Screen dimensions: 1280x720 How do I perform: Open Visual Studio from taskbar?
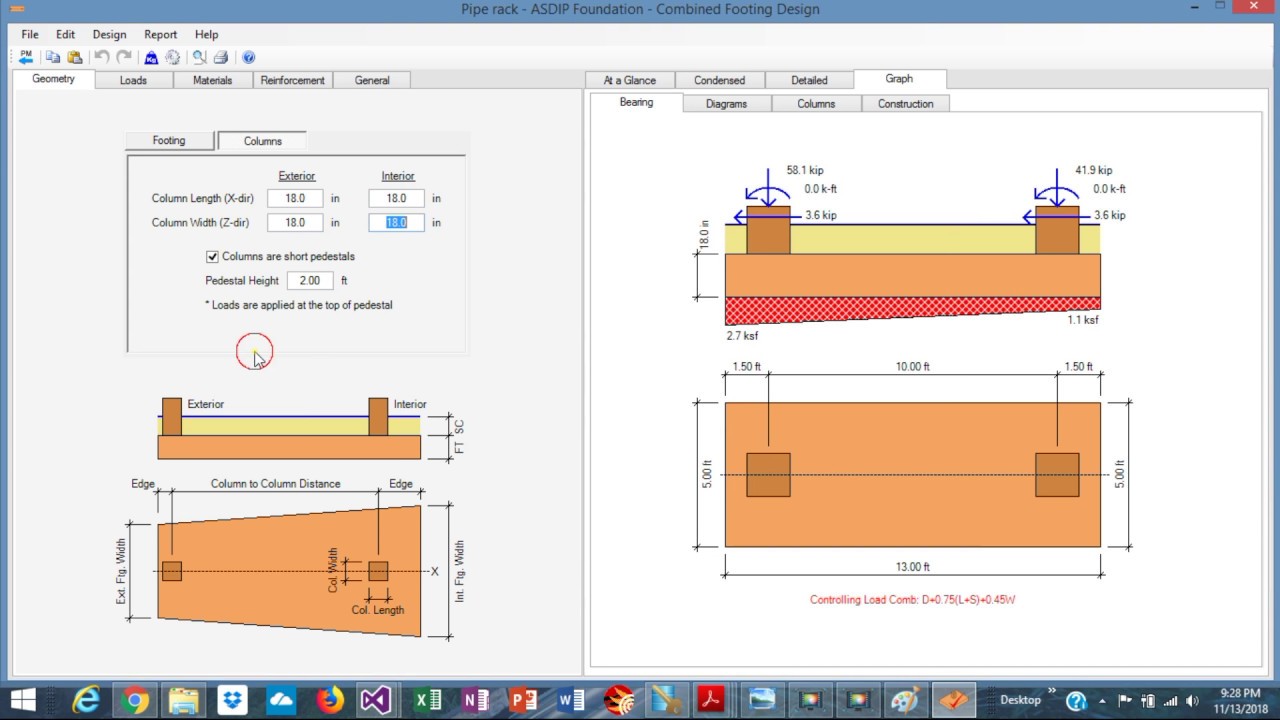pos(377,700)
